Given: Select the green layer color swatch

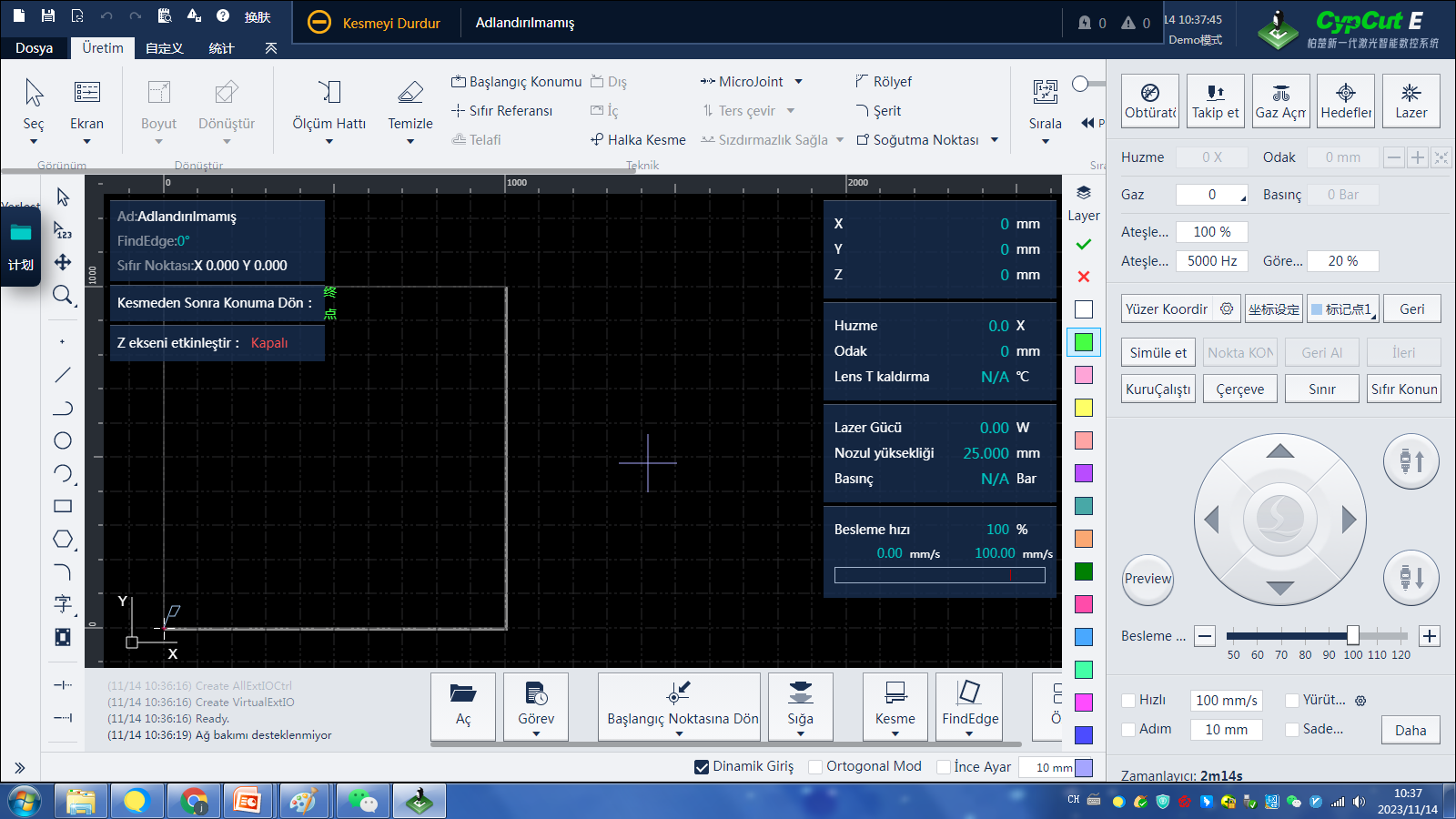Looking at the screenshot, I should click(x=1083, y=342).
